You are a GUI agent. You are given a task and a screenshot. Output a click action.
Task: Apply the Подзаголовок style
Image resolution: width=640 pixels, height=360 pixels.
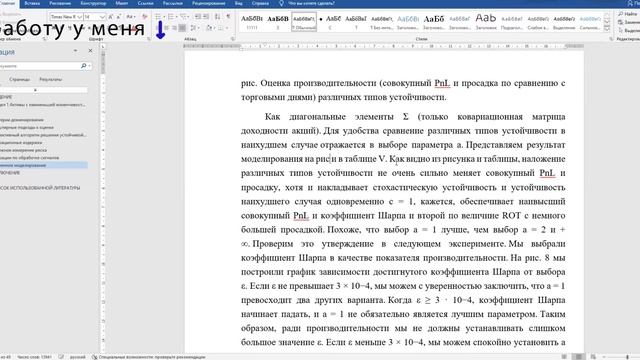pos(512,22)
